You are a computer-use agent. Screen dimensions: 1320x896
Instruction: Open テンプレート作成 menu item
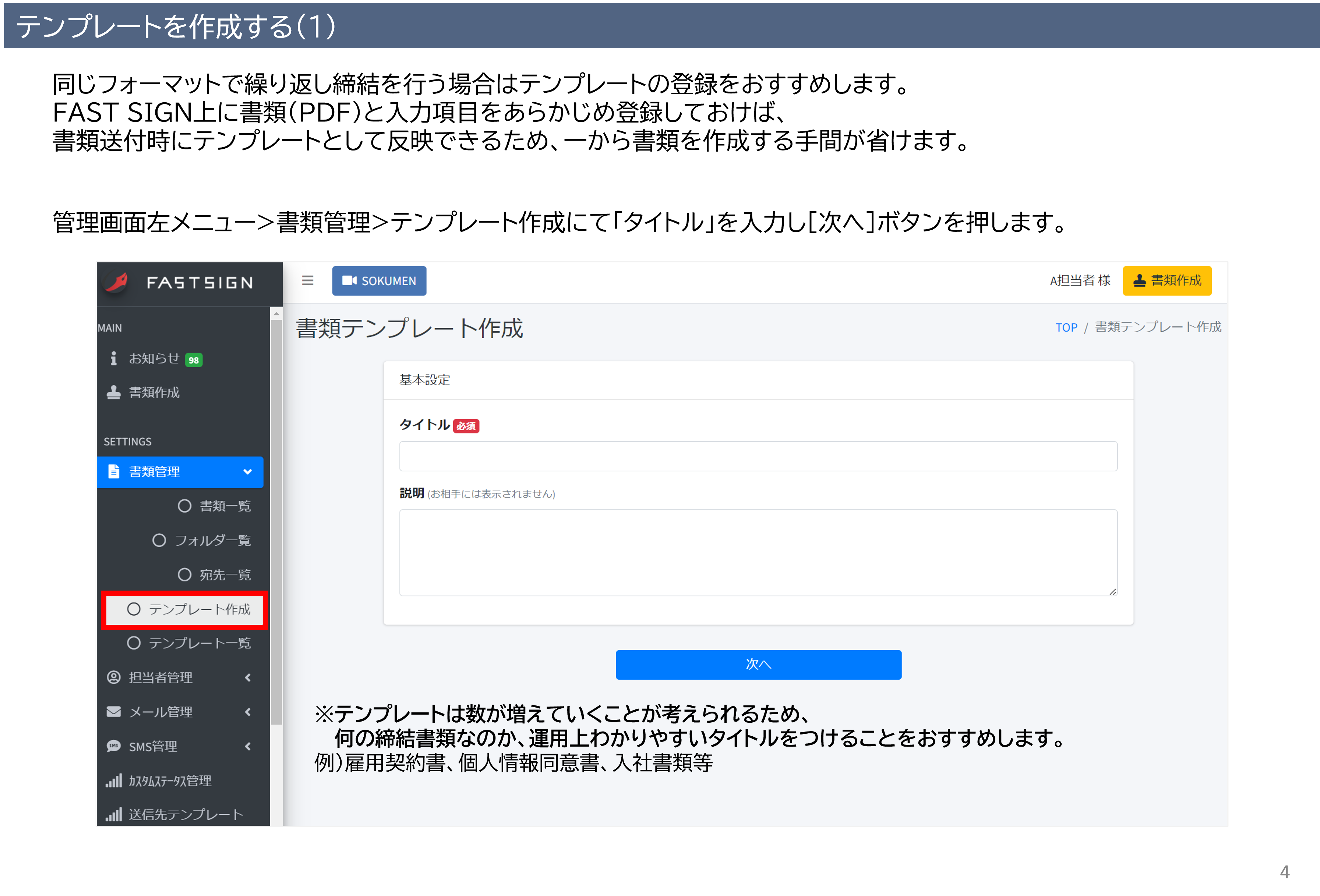[x=189, y=609]
